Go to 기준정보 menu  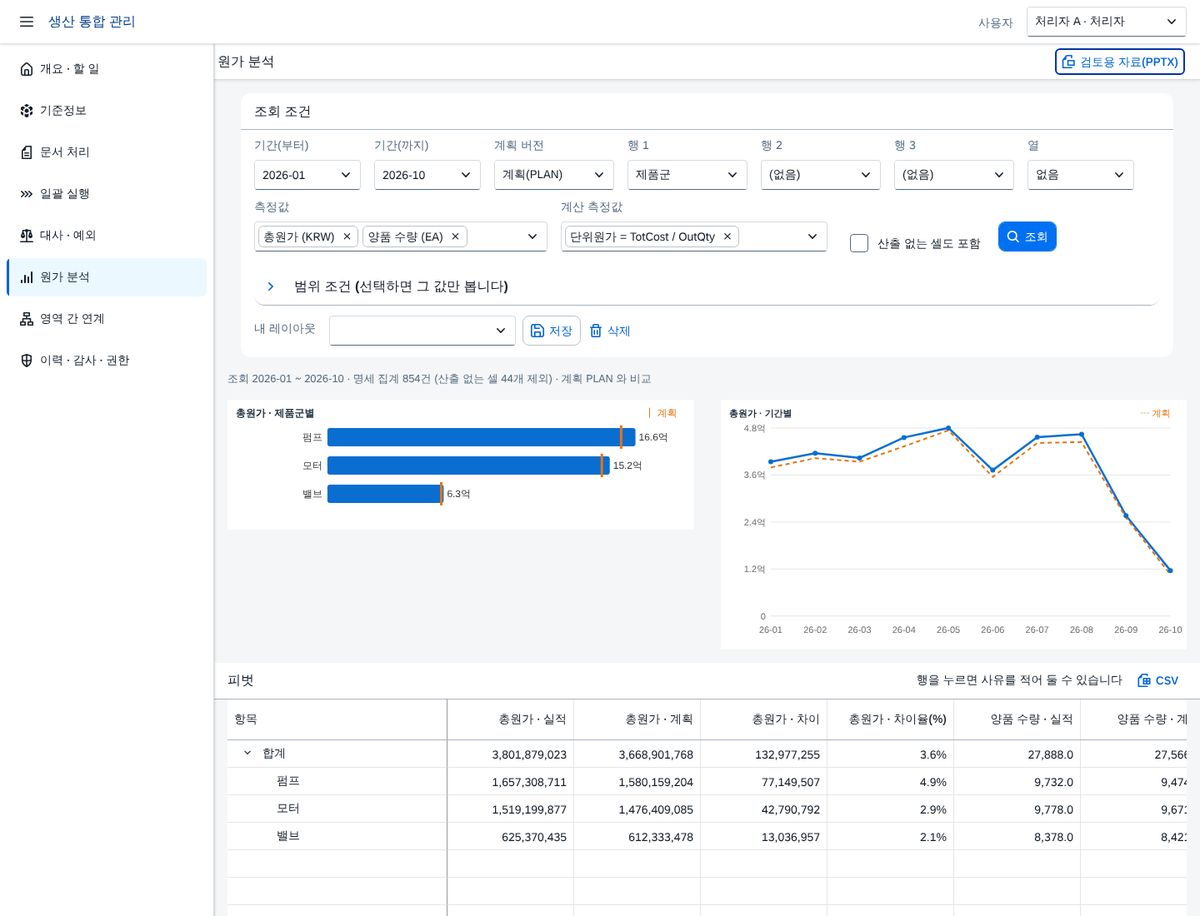[x=107, y=111]
